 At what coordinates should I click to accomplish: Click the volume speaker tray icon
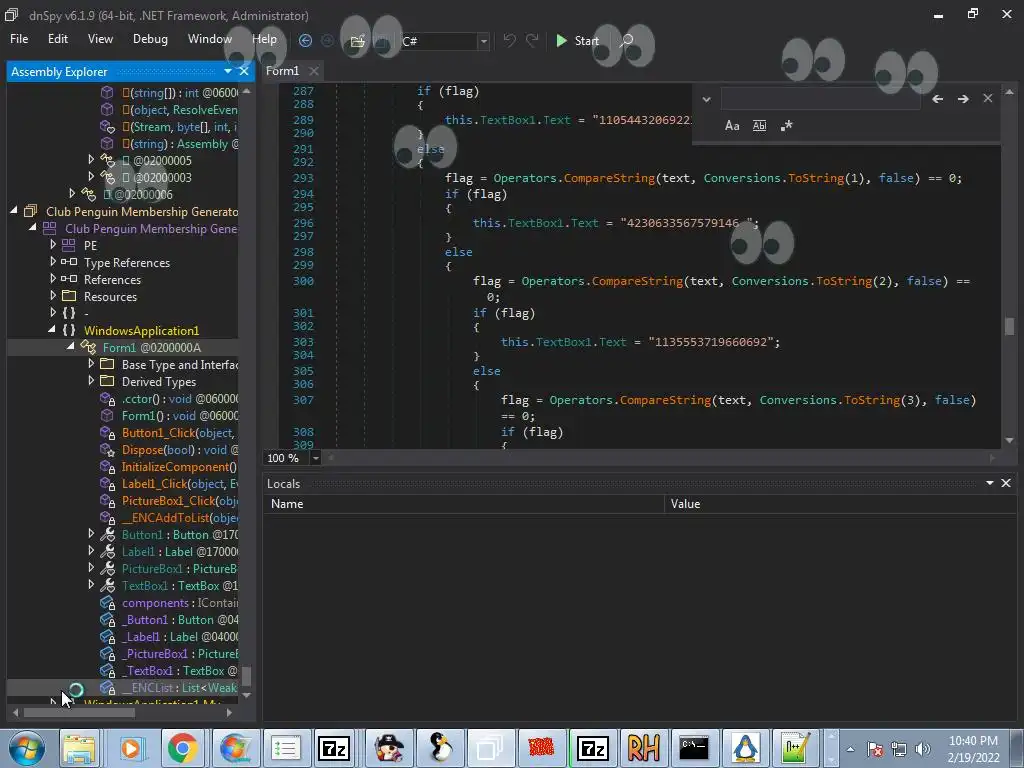click(x=923, y=749)
